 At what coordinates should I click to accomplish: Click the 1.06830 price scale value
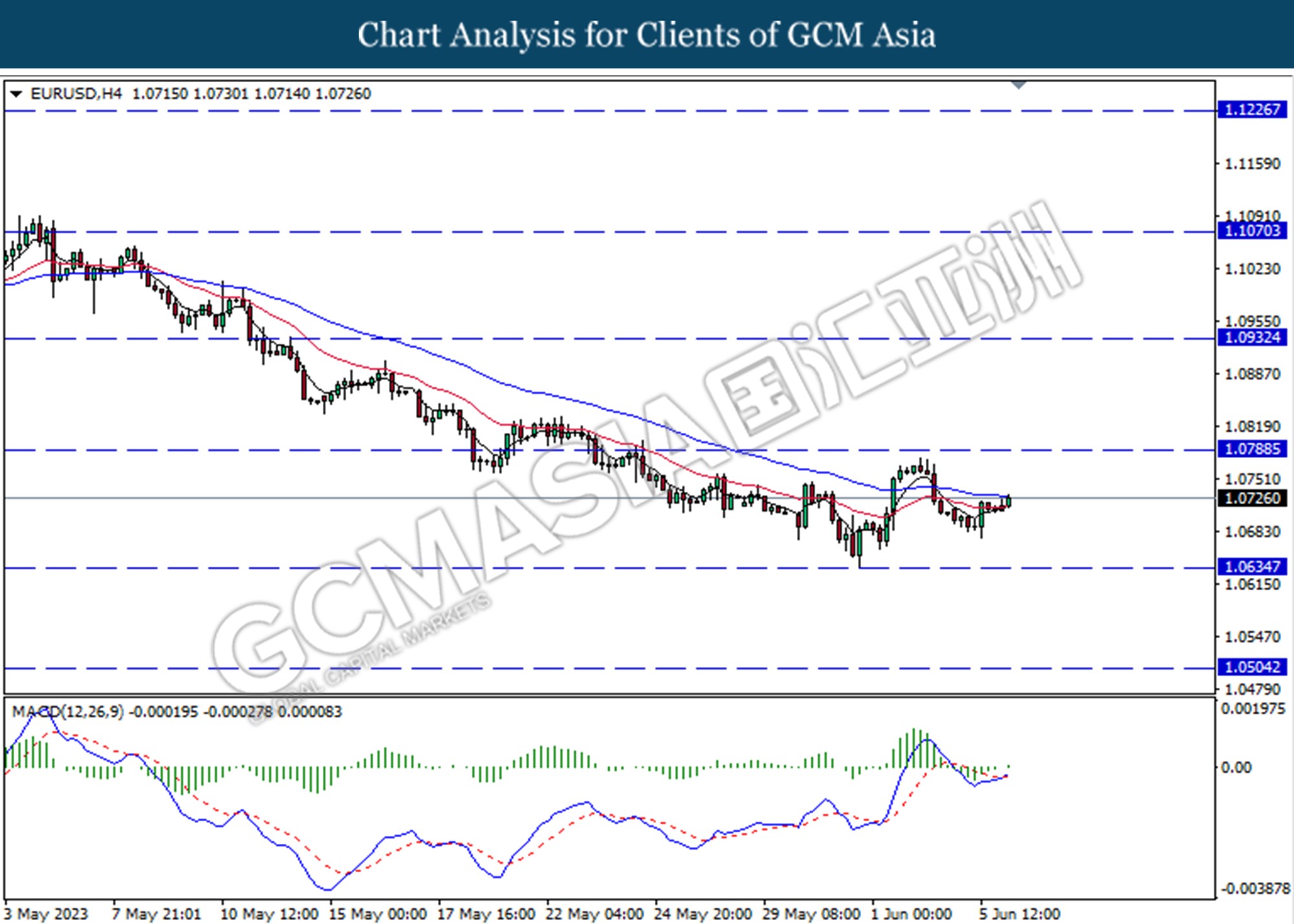(x=1253, y=532)
